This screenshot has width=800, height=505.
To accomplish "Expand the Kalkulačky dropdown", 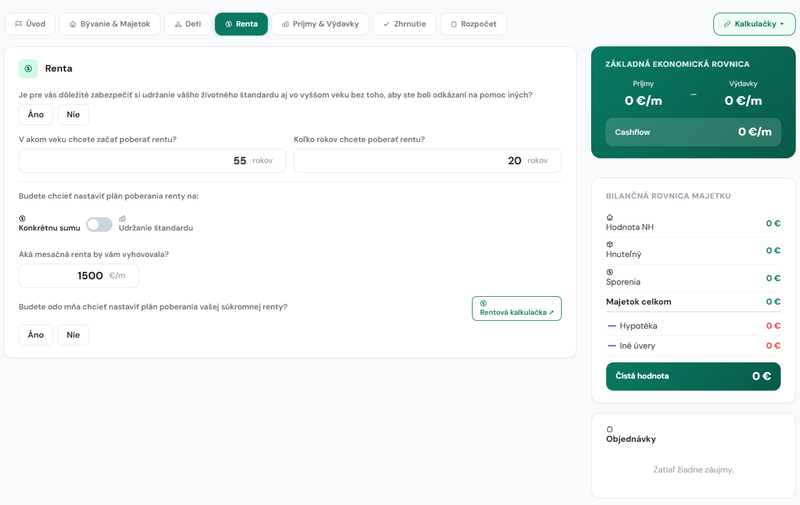I will pyautogui.click(x=754, y=24).
